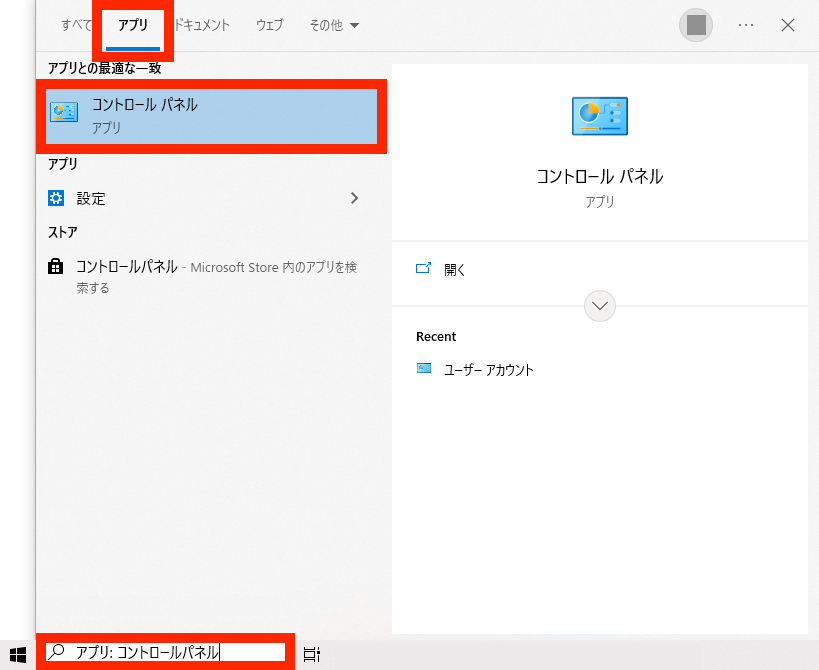The height and width of the screenshot is (670, 819).
Task: Expand the その他 dropdown menu
Action: pos(334,25)
